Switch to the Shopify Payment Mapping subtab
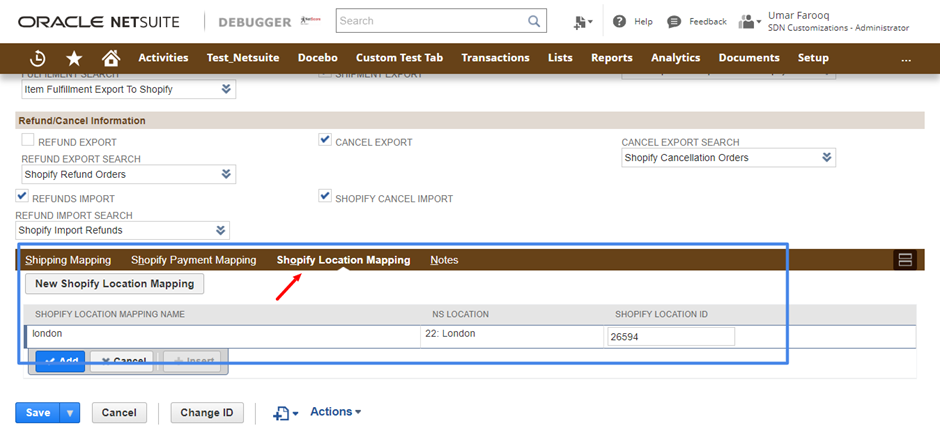940x442 pixels. click(194, 260)
